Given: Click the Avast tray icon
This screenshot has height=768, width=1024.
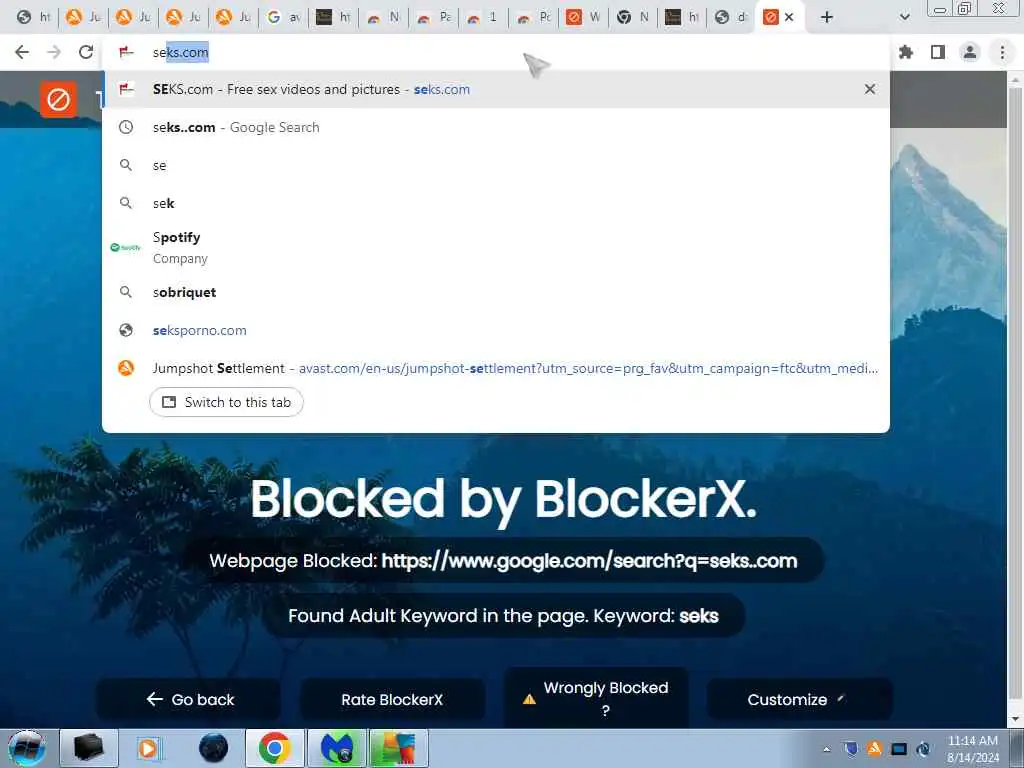Looking at the screenshot, I should pyautogui.click(x=874, y=748).
